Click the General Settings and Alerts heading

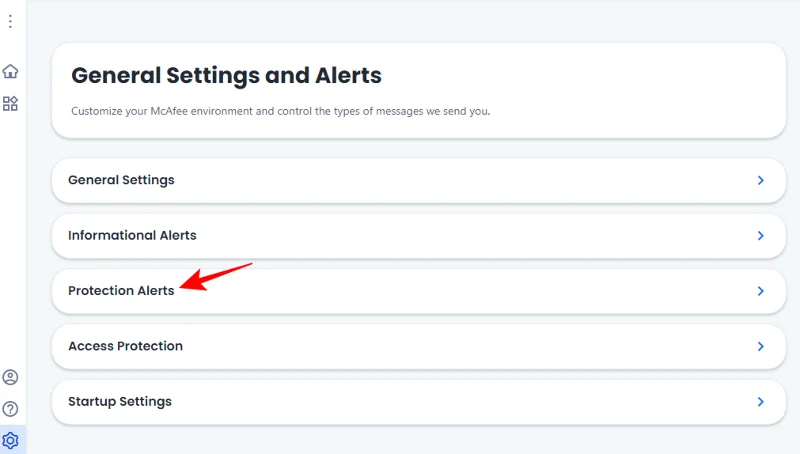click(227, 75)
